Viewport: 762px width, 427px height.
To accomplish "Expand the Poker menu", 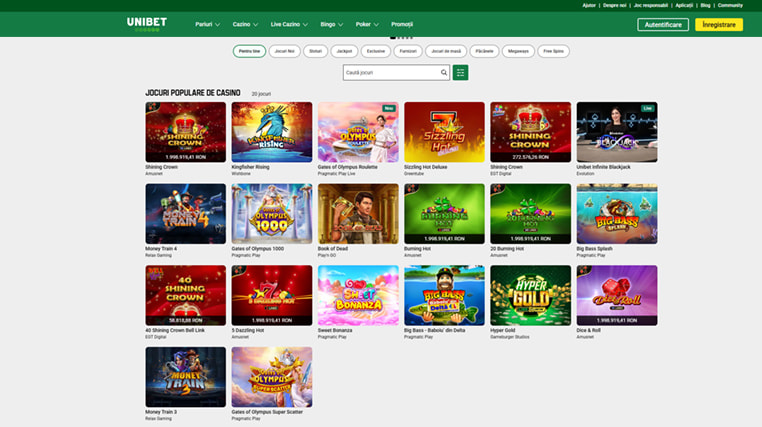I will coord(367,24).
